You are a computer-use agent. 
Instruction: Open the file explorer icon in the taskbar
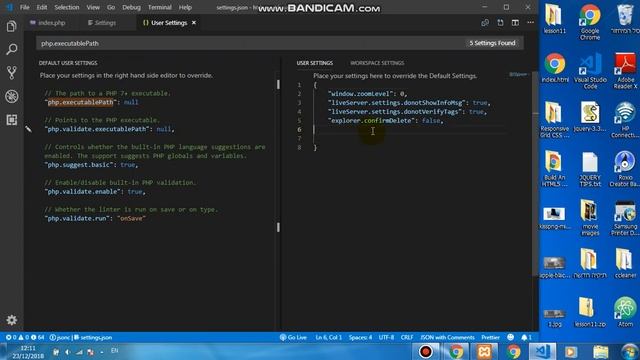tap(600, 351)
